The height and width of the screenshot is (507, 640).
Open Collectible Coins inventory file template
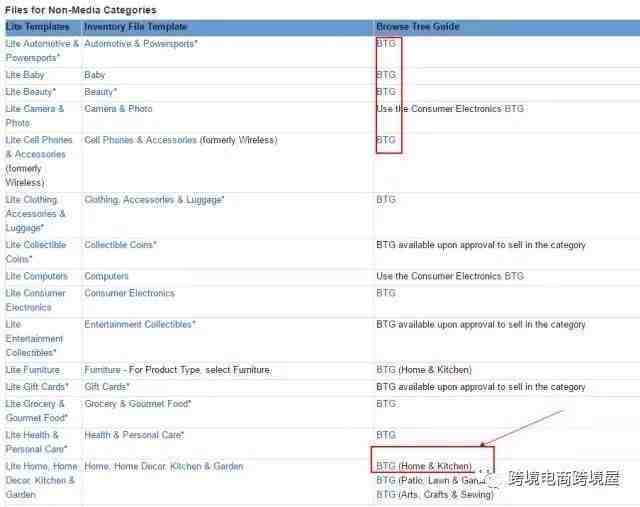pyautogui.click(x=120, y=245)
